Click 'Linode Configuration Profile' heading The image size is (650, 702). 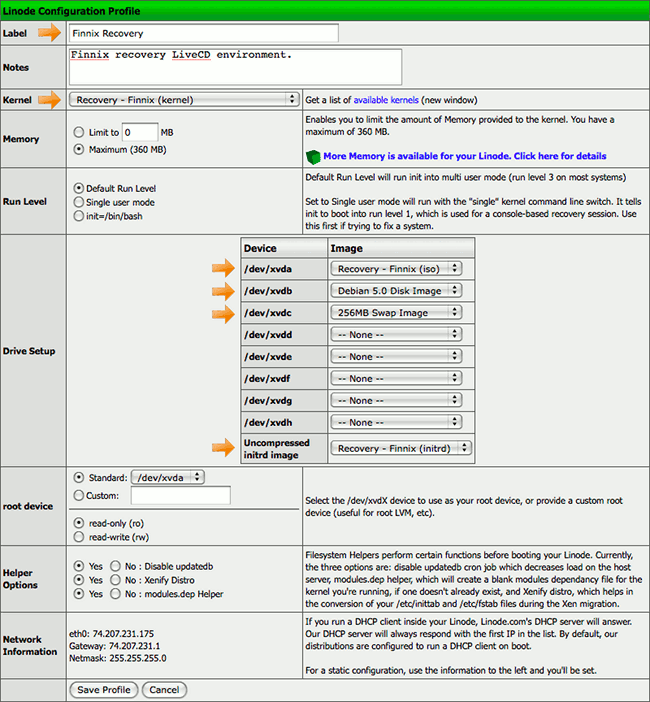pyautogui.click(x=72, y=11)
